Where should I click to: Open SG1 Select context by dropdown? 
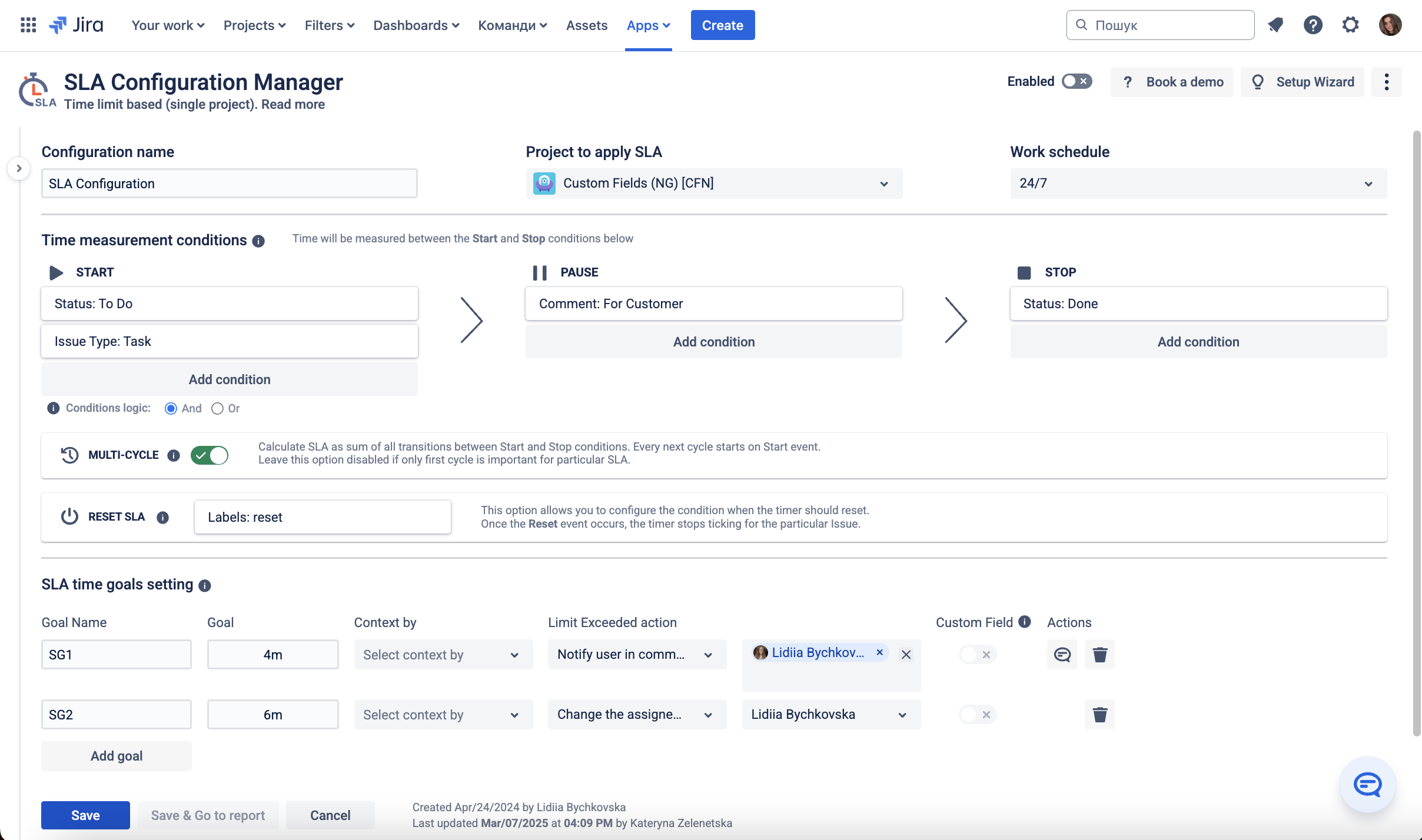(x=443, y=655)
